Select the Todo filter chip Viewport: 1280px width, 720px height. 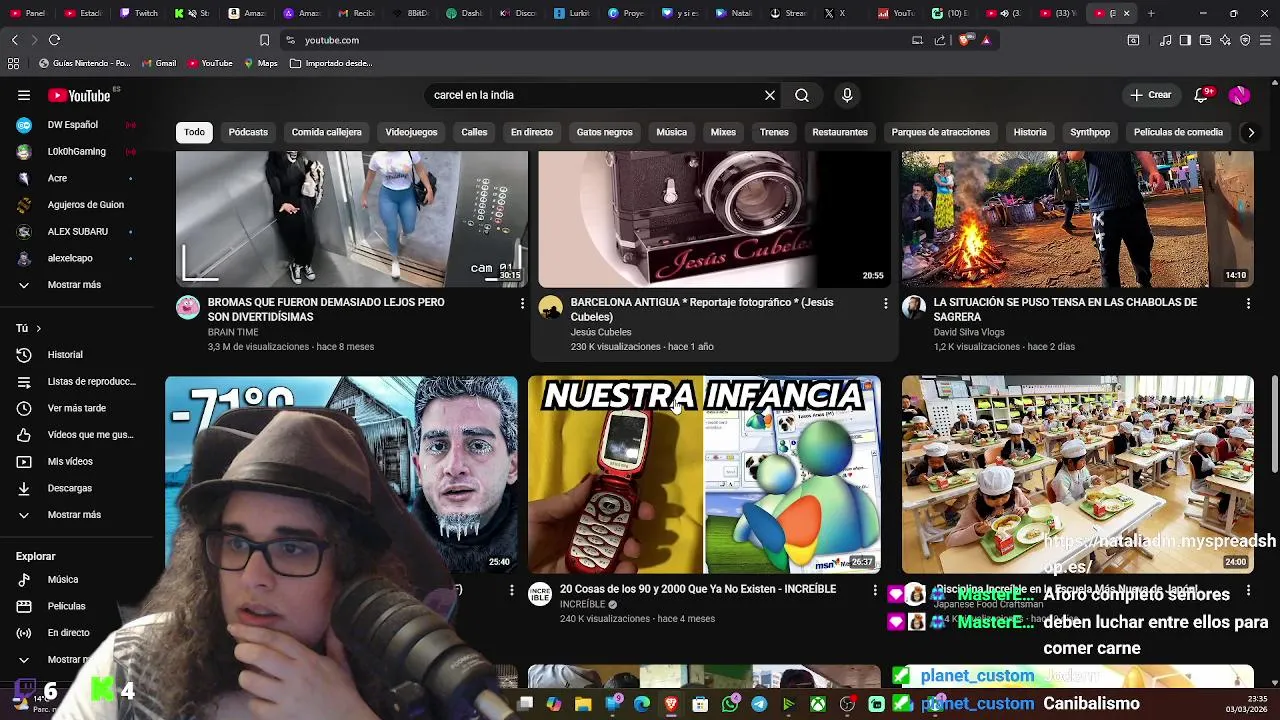click(194, 132)
